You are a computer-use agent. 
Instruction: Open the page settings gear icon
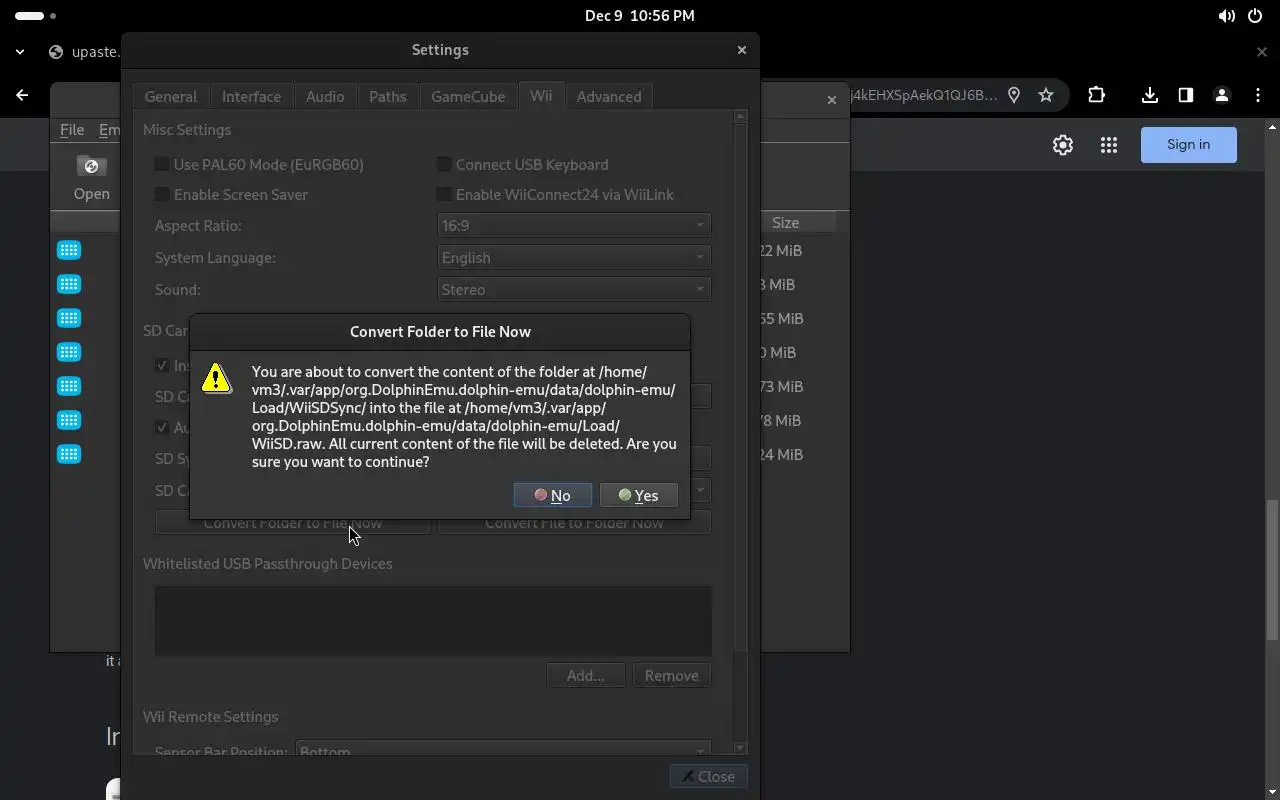pos(1063,145)
